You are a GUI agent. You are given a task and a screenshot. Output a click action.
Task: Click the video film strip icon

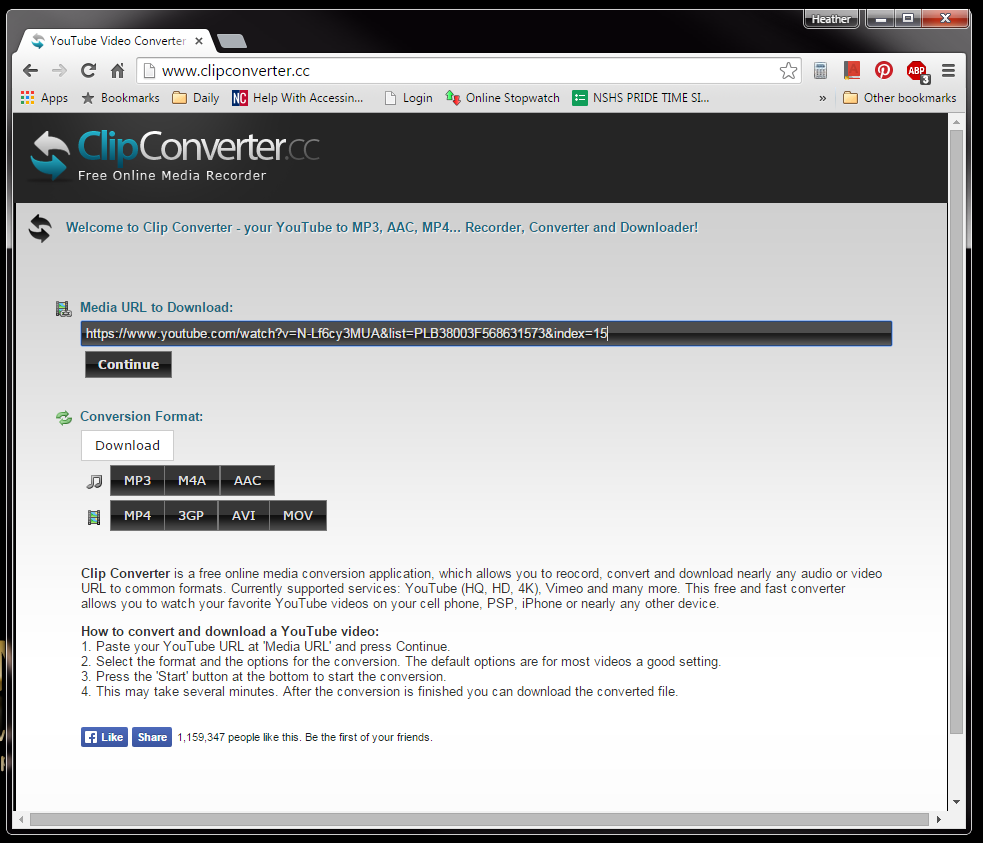(x=94, y=517)
